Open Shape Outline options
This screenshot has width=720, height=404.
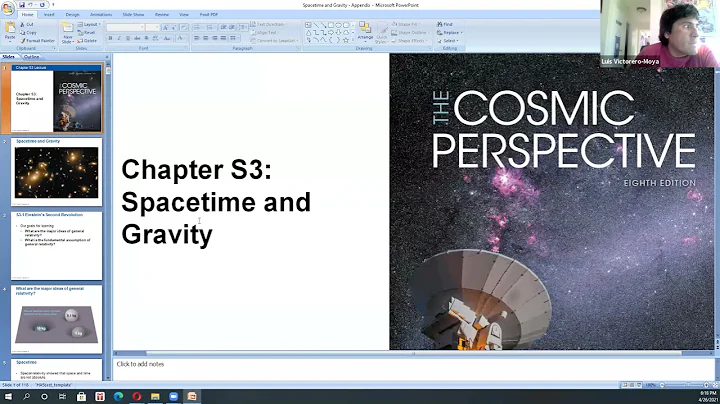(x=410, y=33)
